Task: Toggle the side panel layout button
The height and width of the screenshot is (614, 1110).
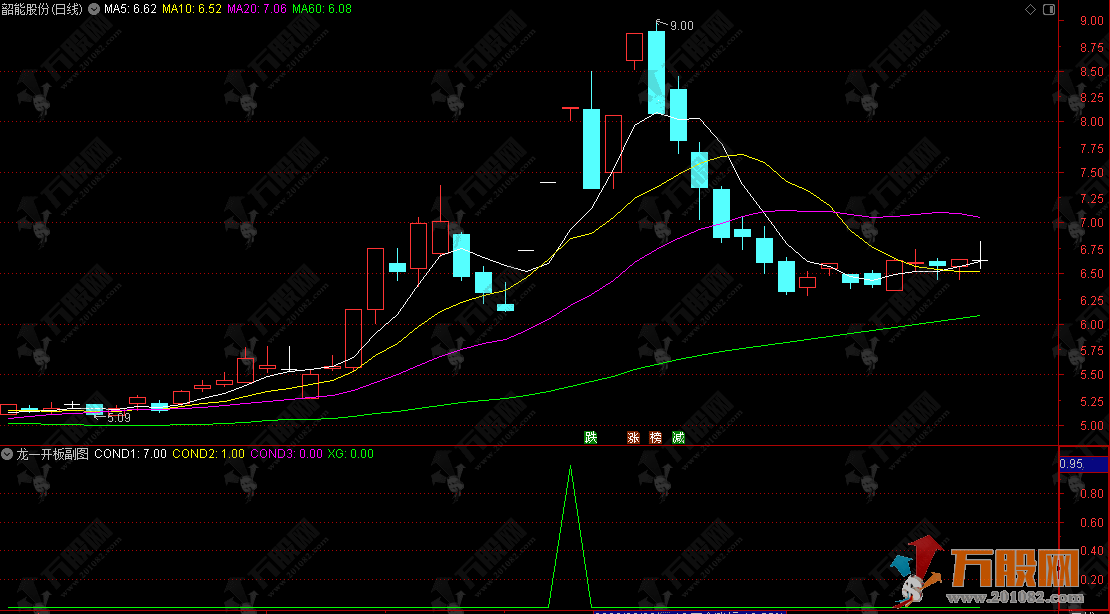Action: tap(1048, 9)
